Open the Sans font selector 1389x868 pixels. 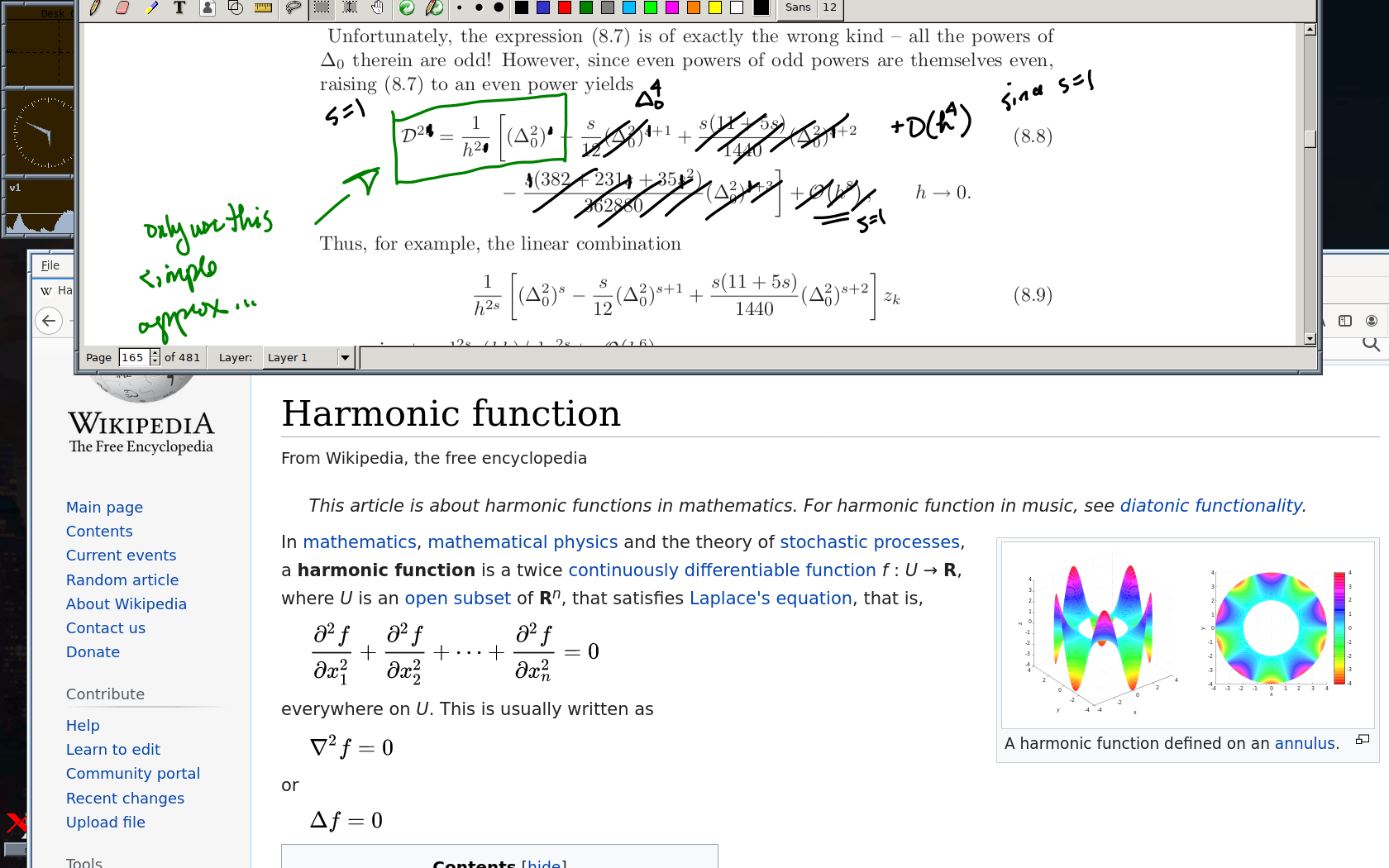click(x=797, y=7)
